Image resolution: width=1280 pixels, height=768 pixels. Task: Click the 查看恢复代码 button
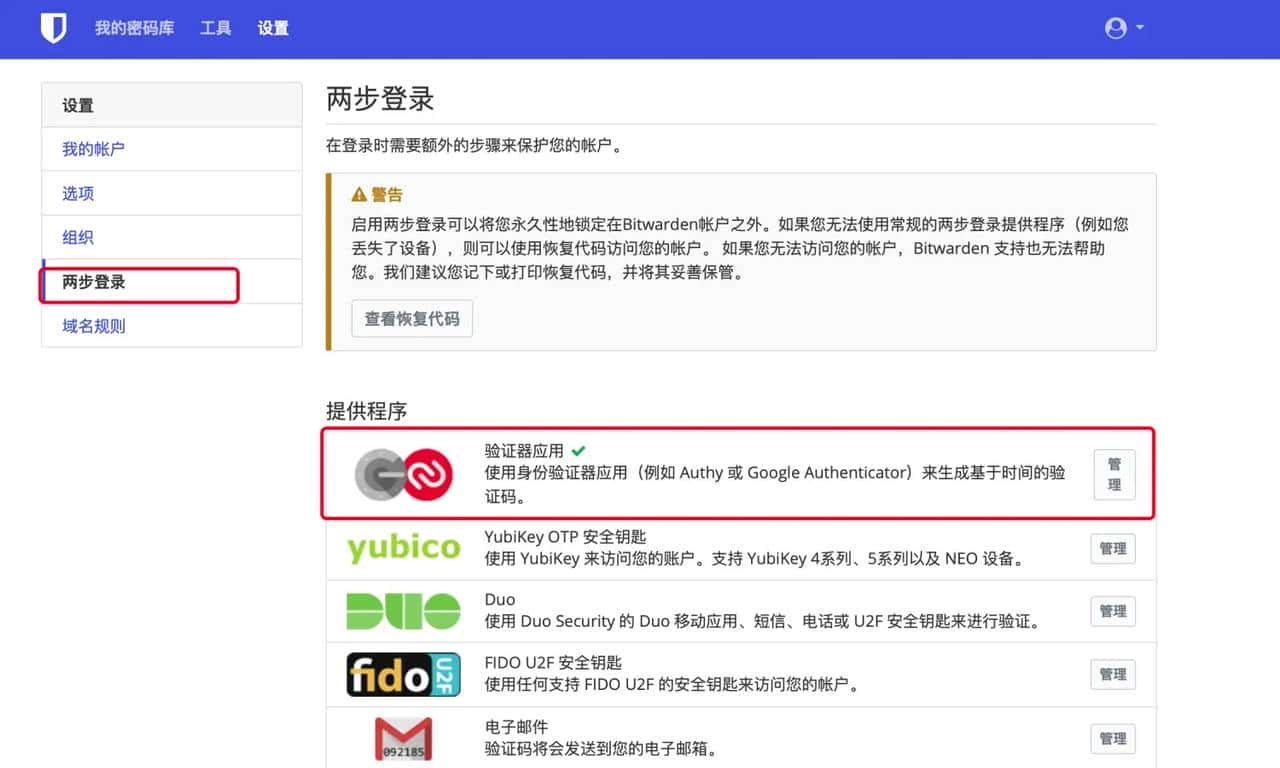(x=411, y=318)
